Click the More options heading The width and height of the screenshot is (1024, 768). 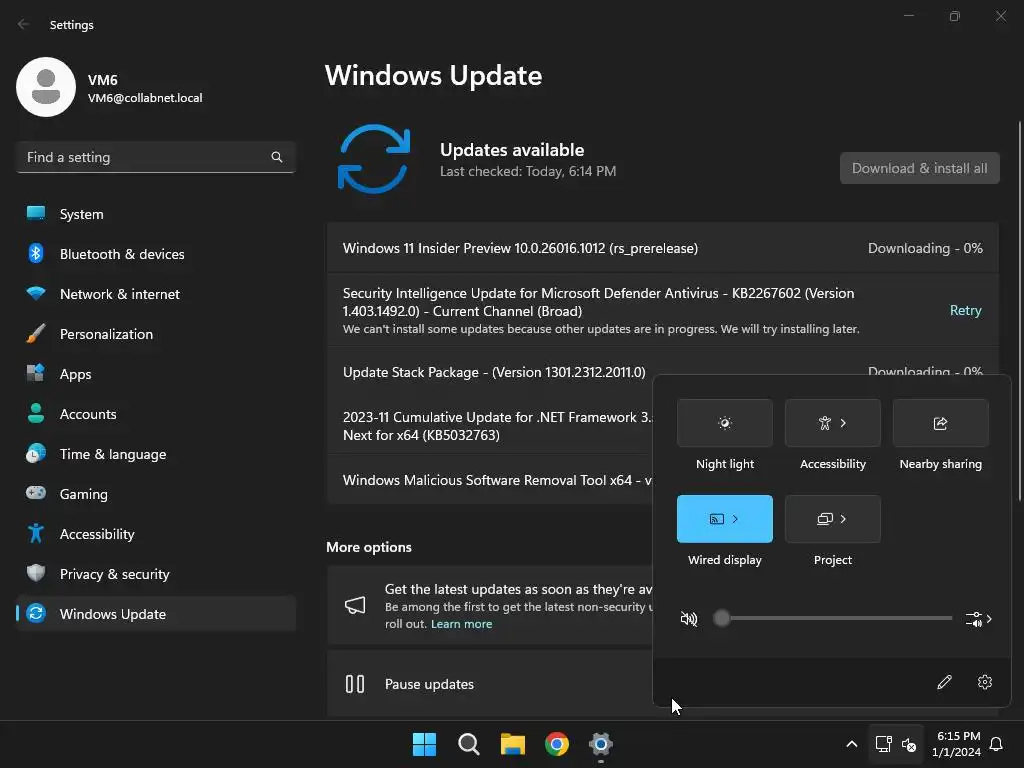click(x=369, y=547)
